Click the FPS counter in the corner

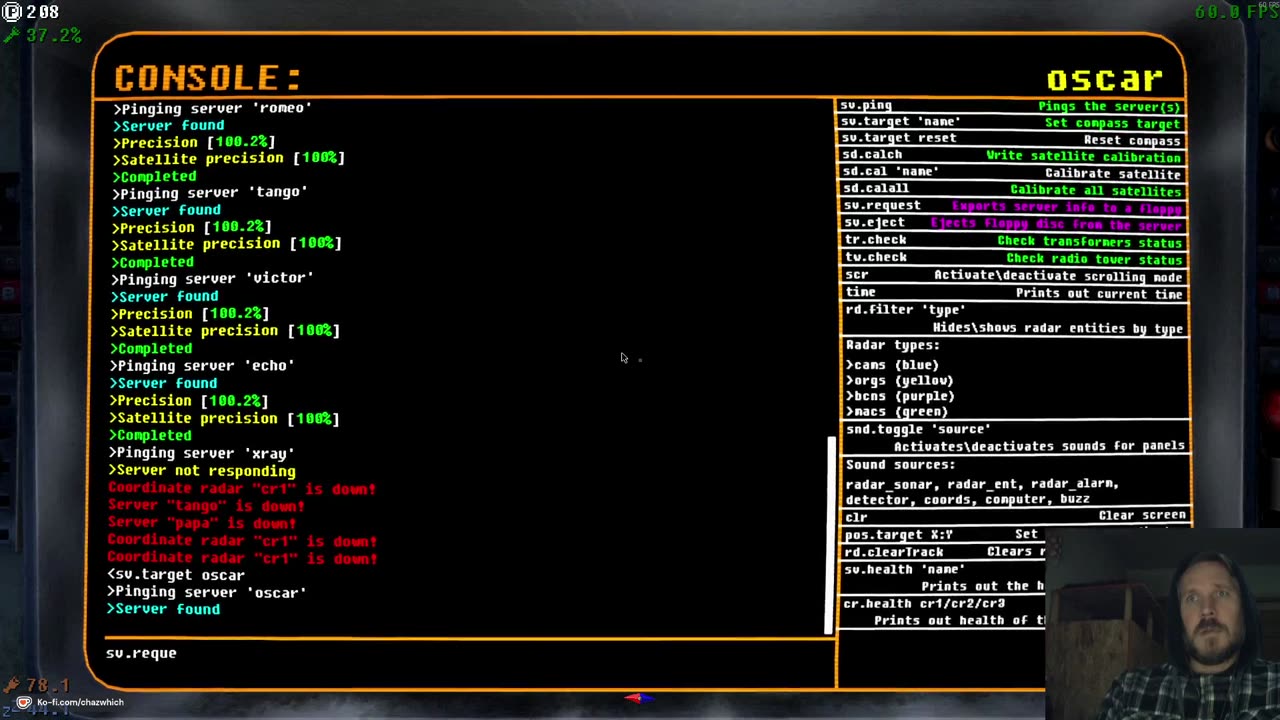coord(1236,12)
